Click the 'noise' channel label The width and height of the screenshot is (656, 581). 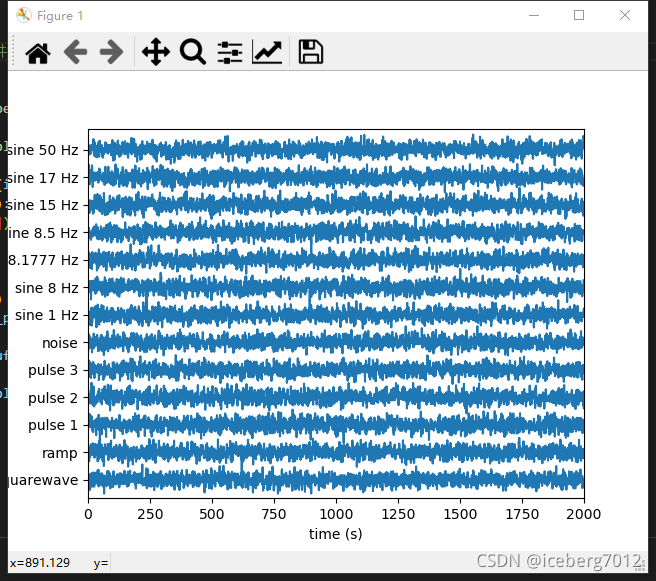[x=60, y=343]
